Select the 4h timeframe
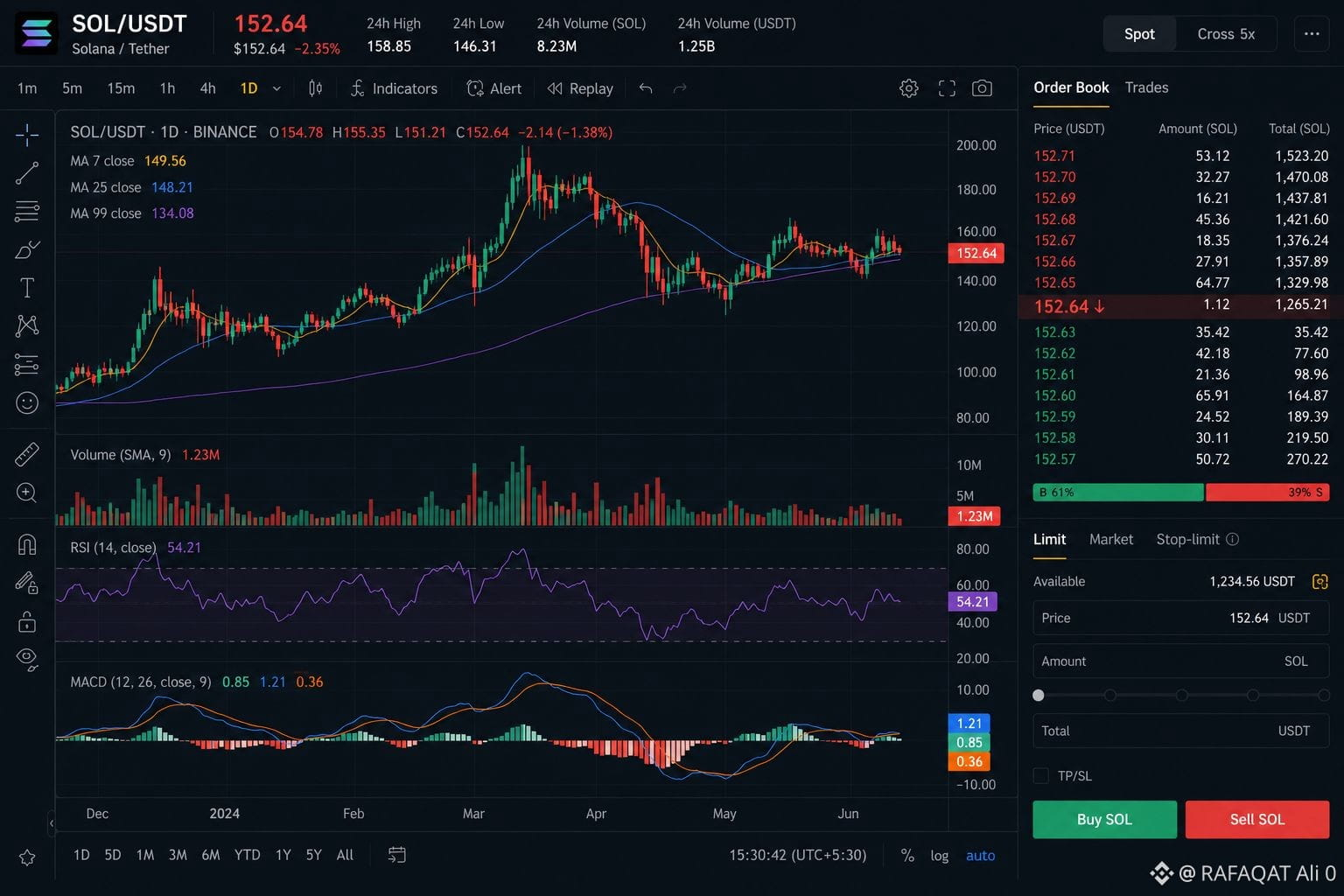1344x896 pixels. 207,88
